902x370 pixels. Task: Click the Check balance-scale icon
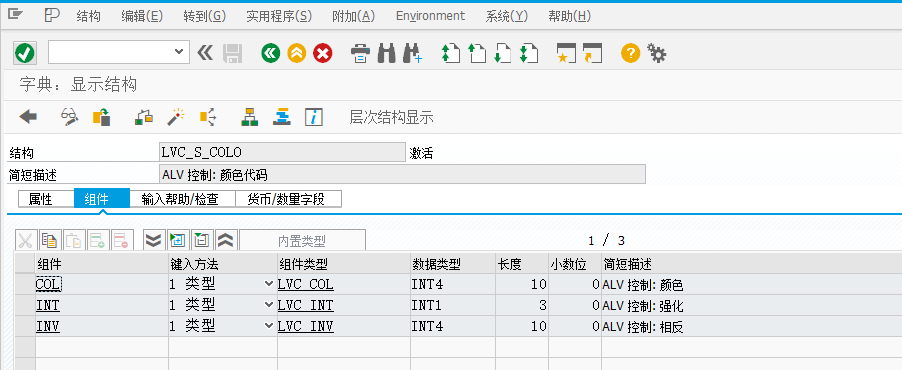tap(144, 117)
